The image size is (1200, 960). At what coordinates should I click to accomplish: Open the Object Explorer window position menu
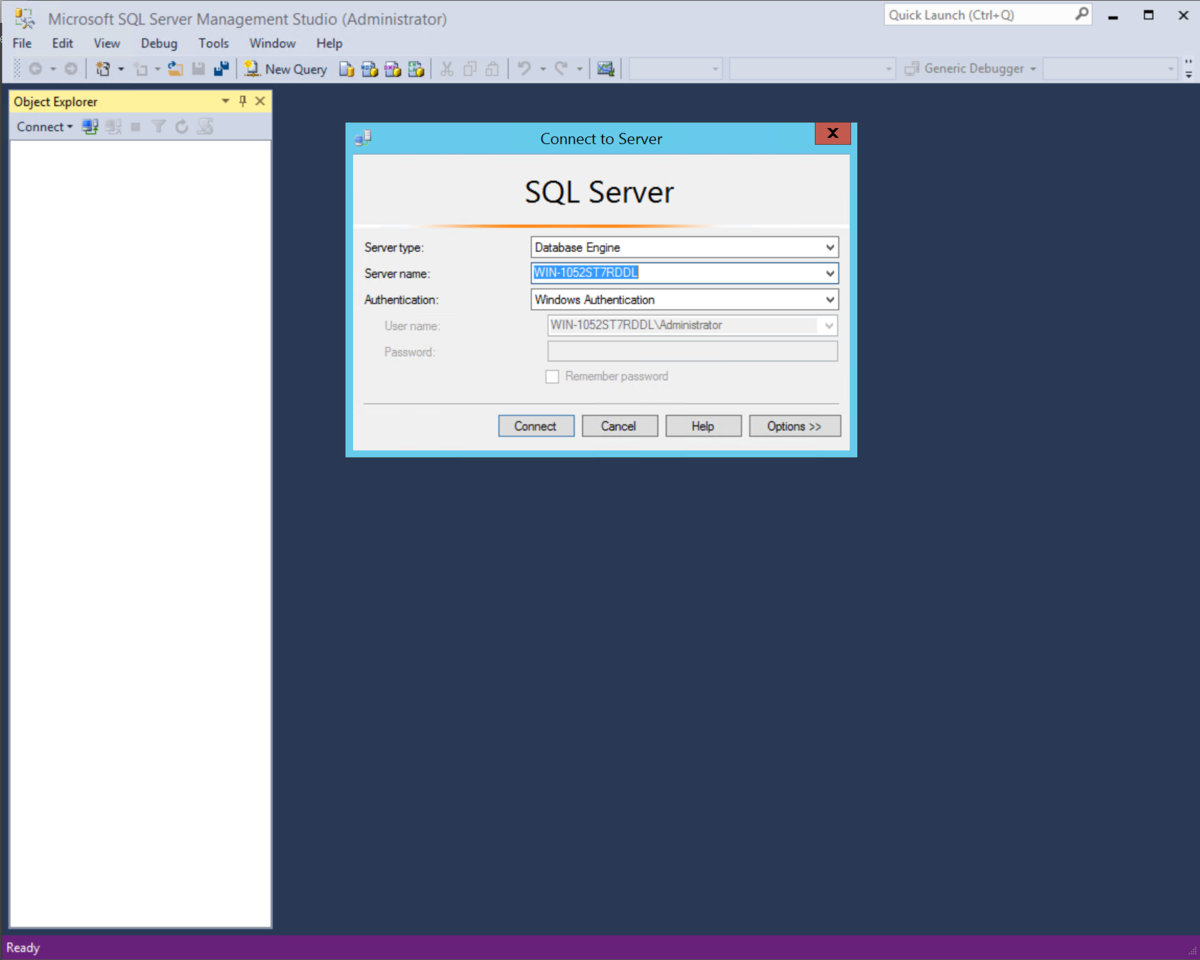225,101
